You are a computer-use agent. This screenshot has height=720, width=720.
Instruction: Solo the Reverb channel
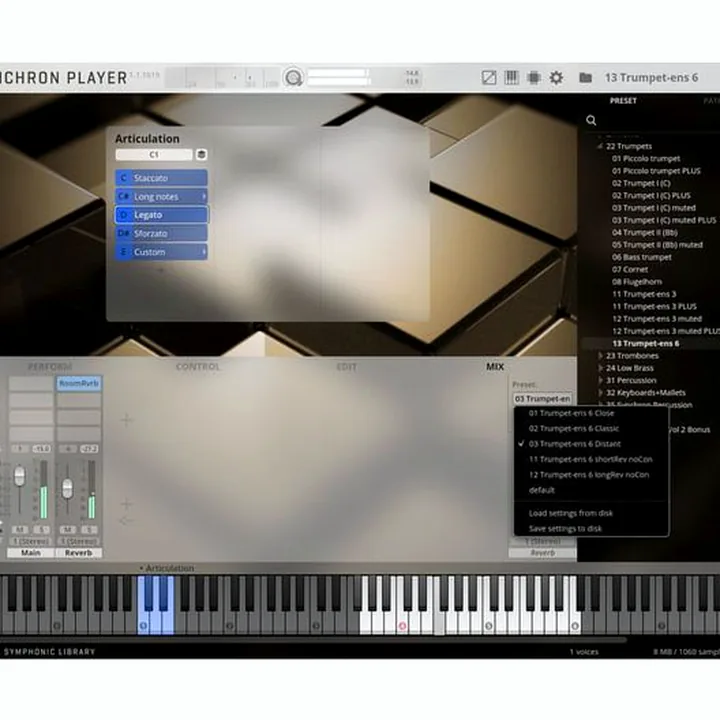[x=90, y=529]
